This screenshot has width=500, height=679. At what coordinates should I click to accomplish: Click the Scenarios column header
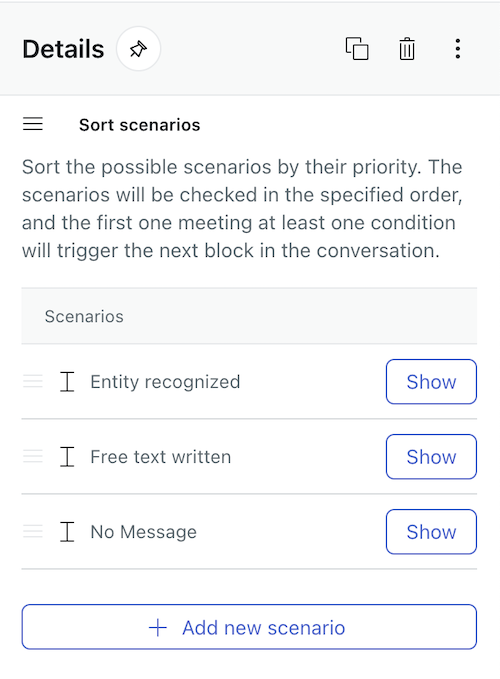(x=84, y=316)
